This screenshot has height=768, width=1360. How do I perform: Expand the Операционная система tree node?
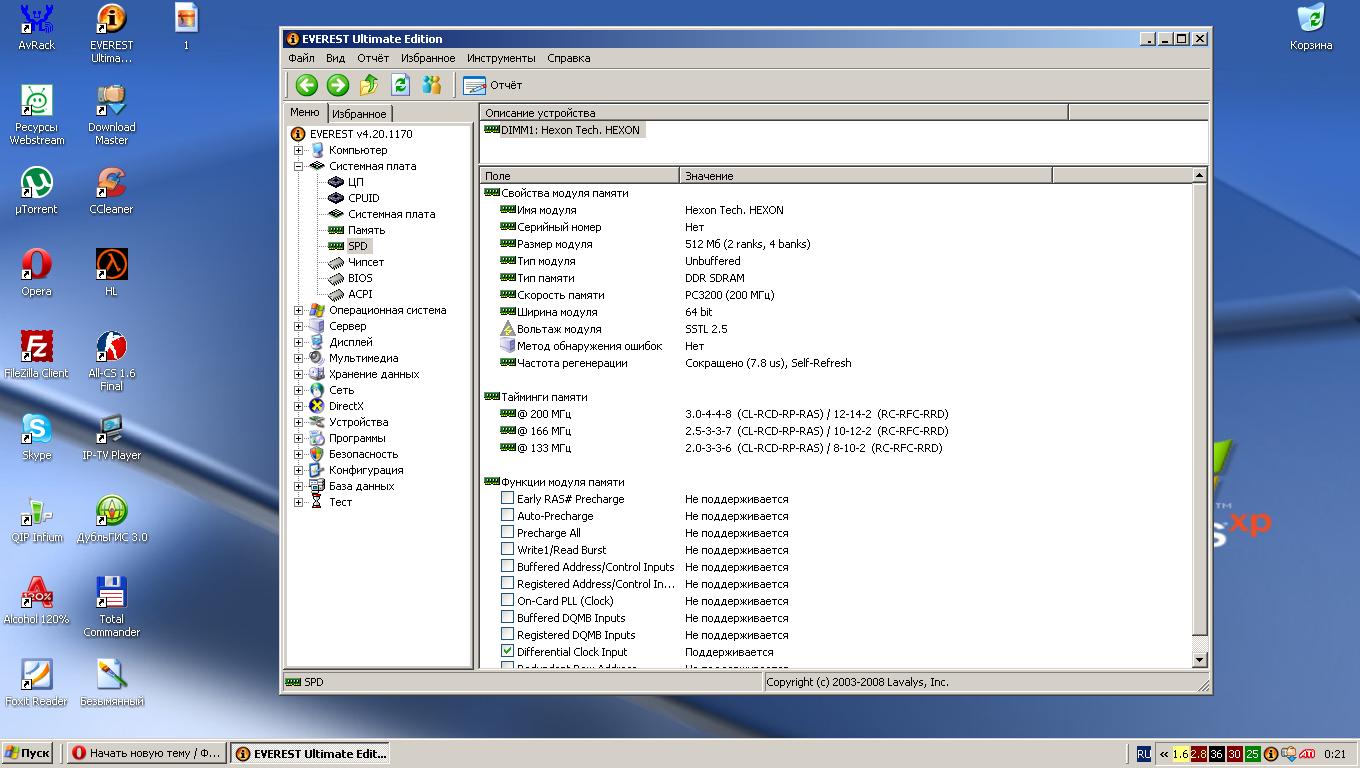click(x=298, y=310)
